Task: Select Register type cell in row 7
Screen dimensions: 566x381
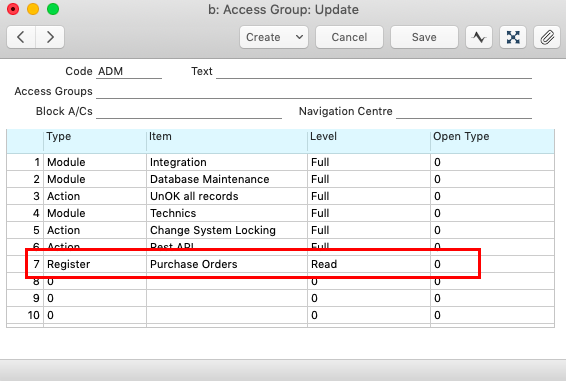Action: coord(95,264)
